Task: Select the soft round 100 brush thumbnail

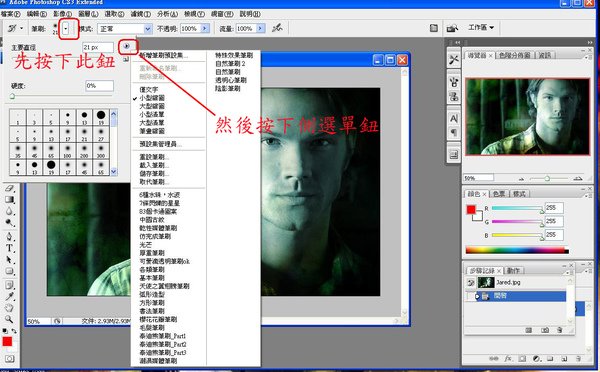Action: [67, 150]
